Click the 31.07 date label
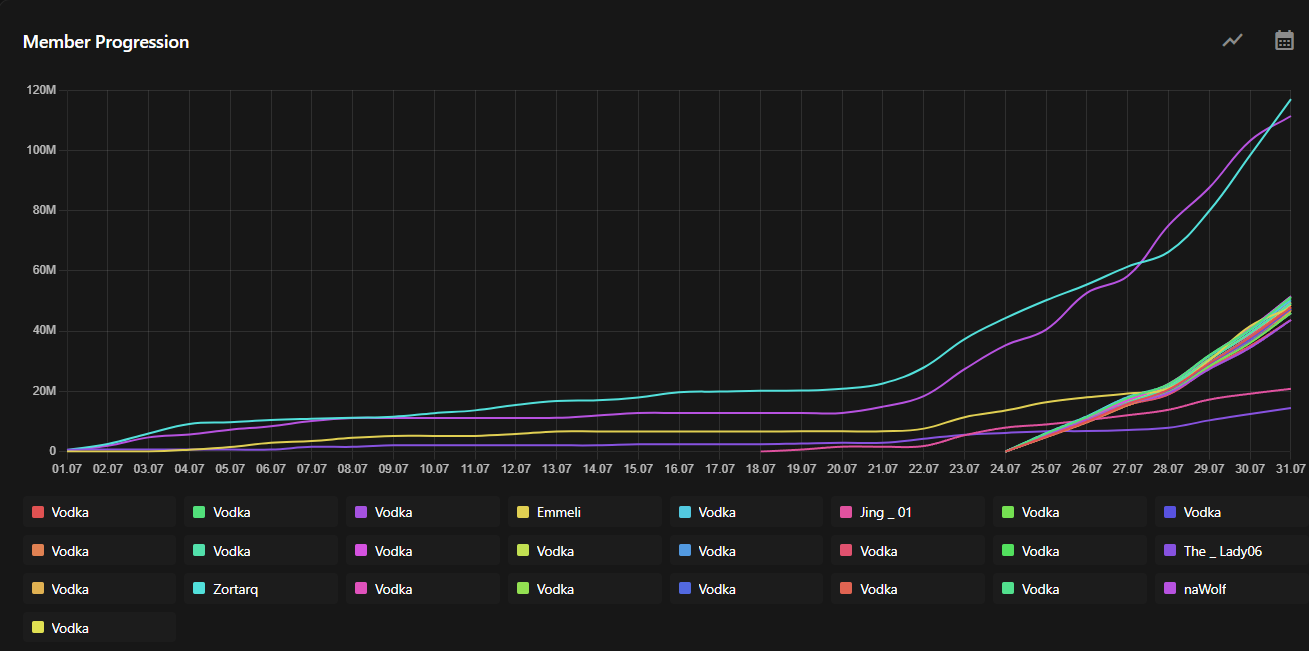Screen dimensions: 1309x651 coord(1290,468)
